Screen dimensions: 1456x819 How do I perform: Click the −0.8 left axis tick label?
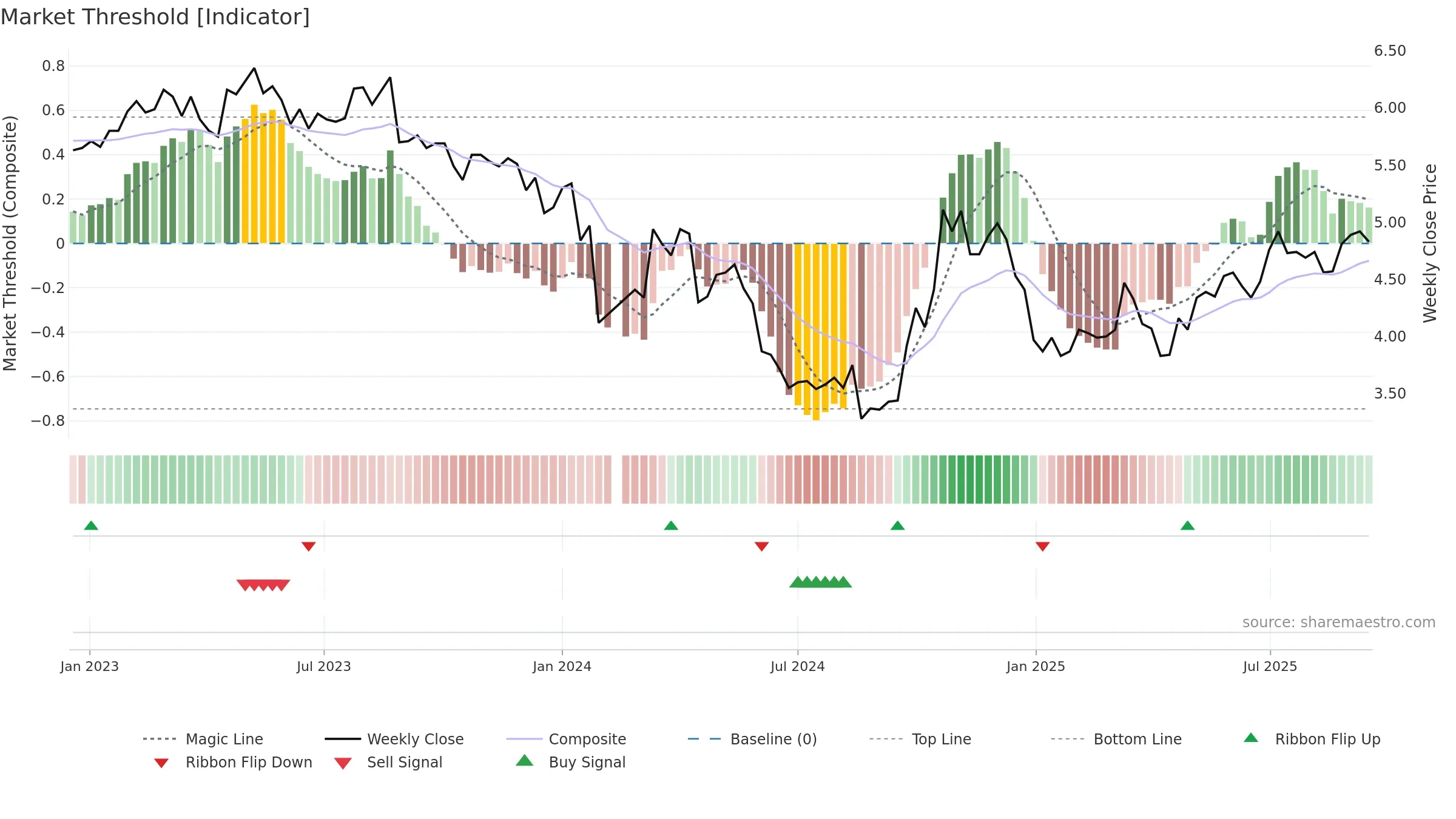tap(48, 421)
